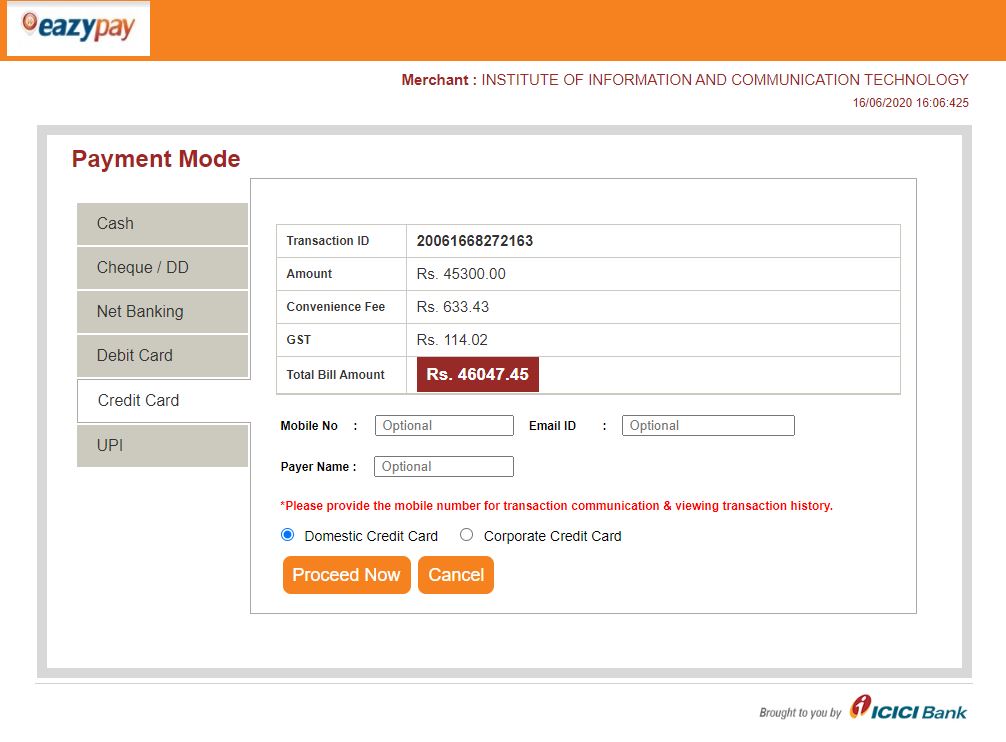The height and width of the screenshot is (742, 1006).
Task: Choose the Debit Card payment tab
Action: click(161, 355)
